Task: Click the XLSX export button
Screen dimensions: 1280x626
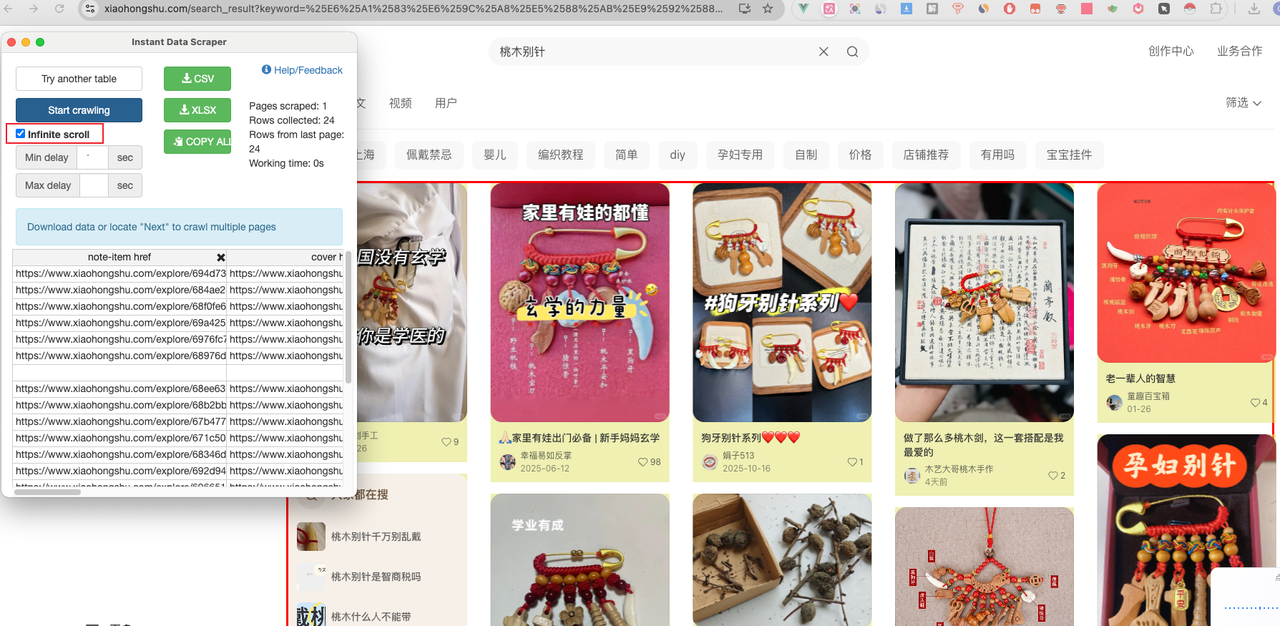Action: pyautogui.click(x=197, y=110)
